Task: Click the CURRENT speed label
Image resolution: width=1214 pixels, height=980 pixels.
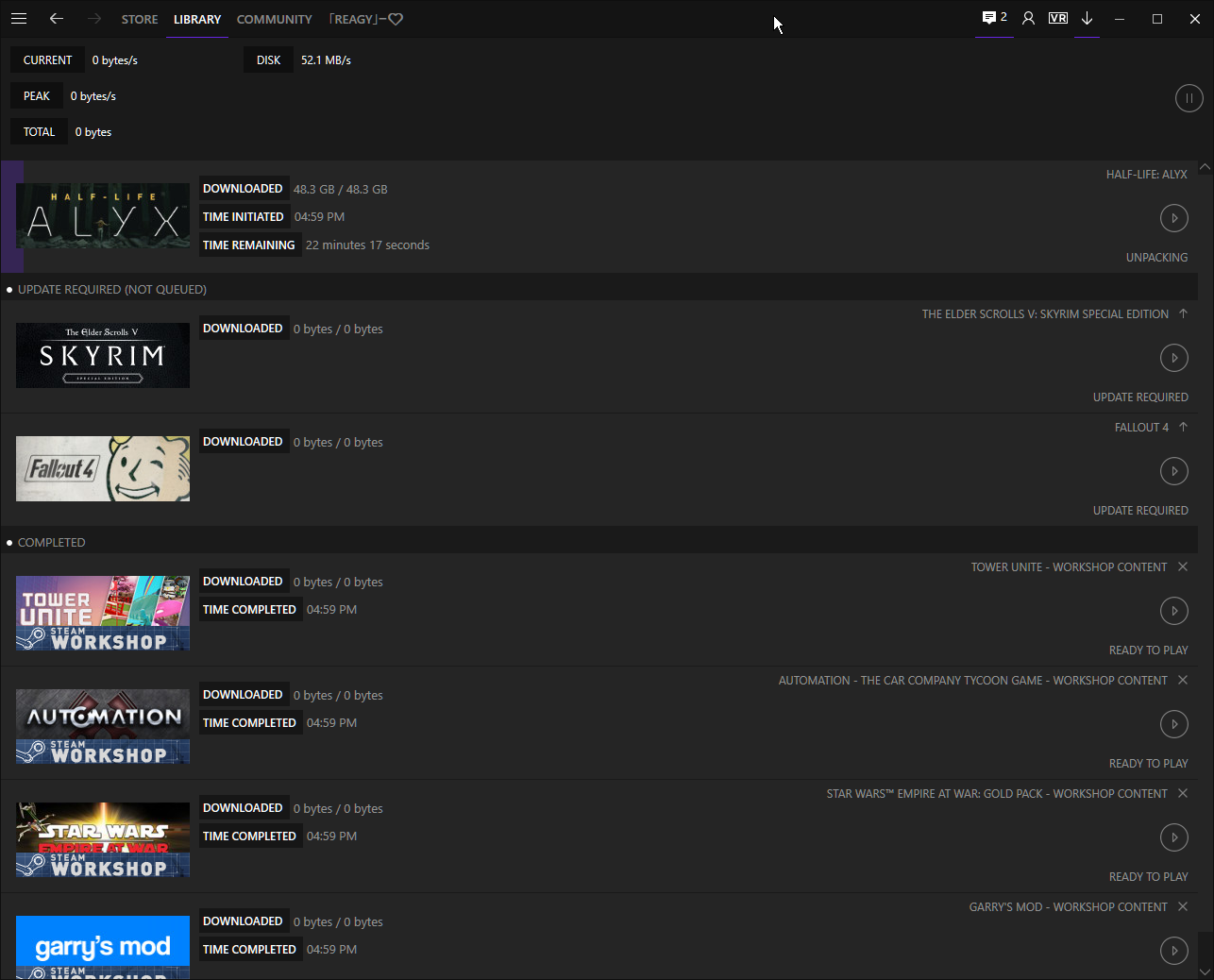Action: tap(47, 60)
